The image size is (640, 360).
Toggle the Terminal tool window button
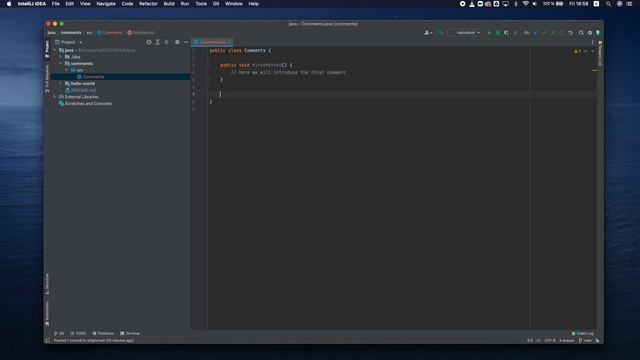pos(130,333)
